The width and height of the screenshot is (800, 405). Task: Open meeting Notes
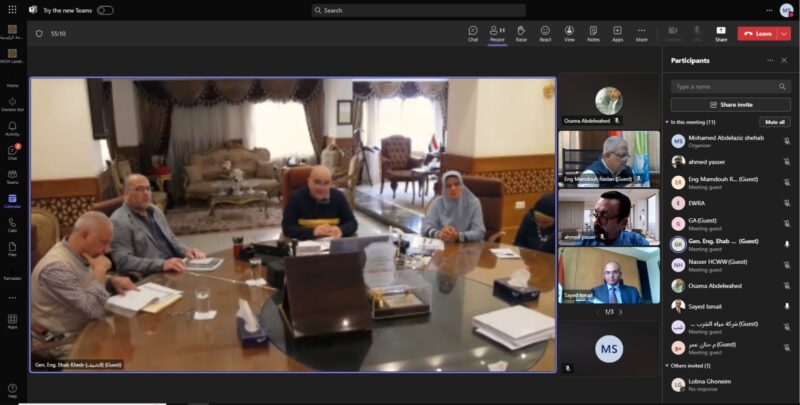593,32
